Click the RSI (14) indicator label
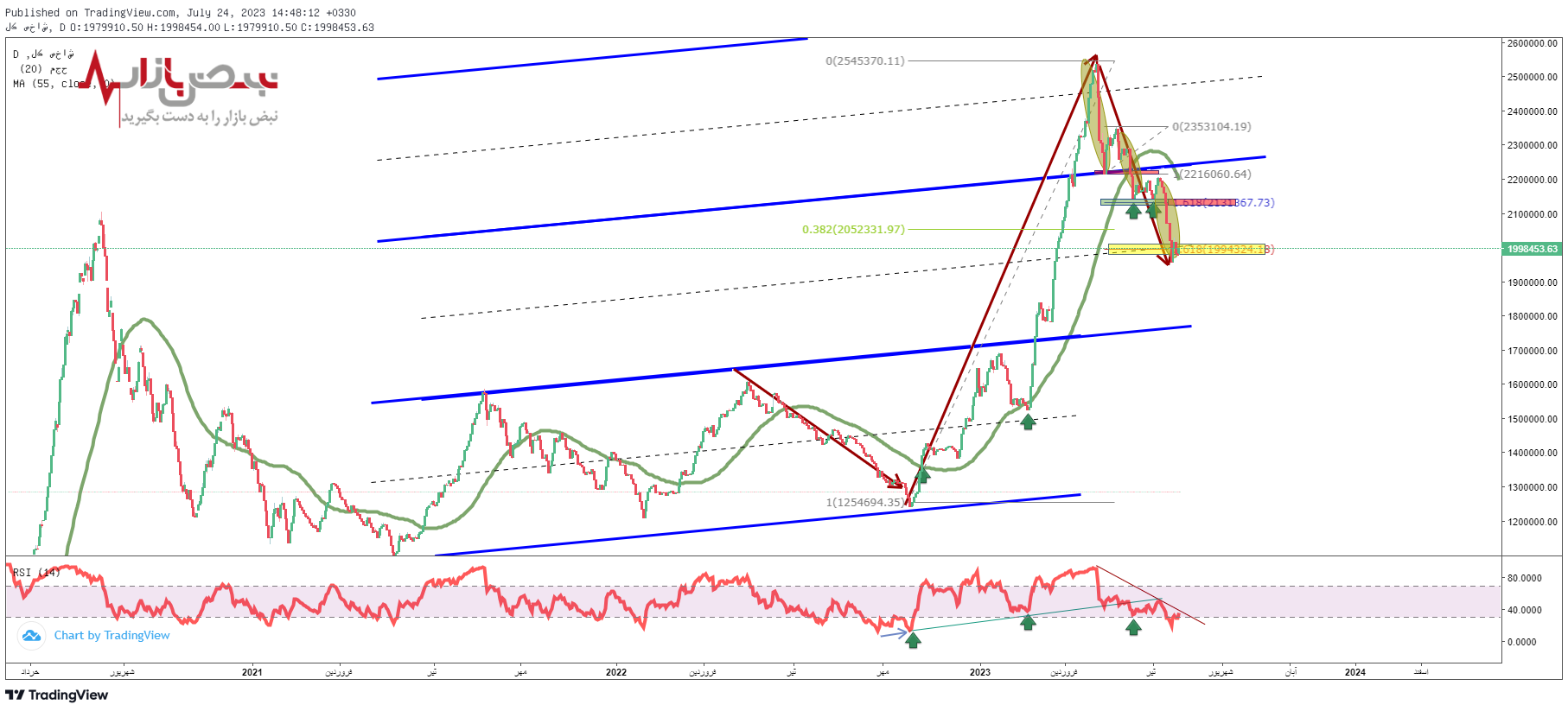The image size is (1568, 711). (x=36, y=573)
